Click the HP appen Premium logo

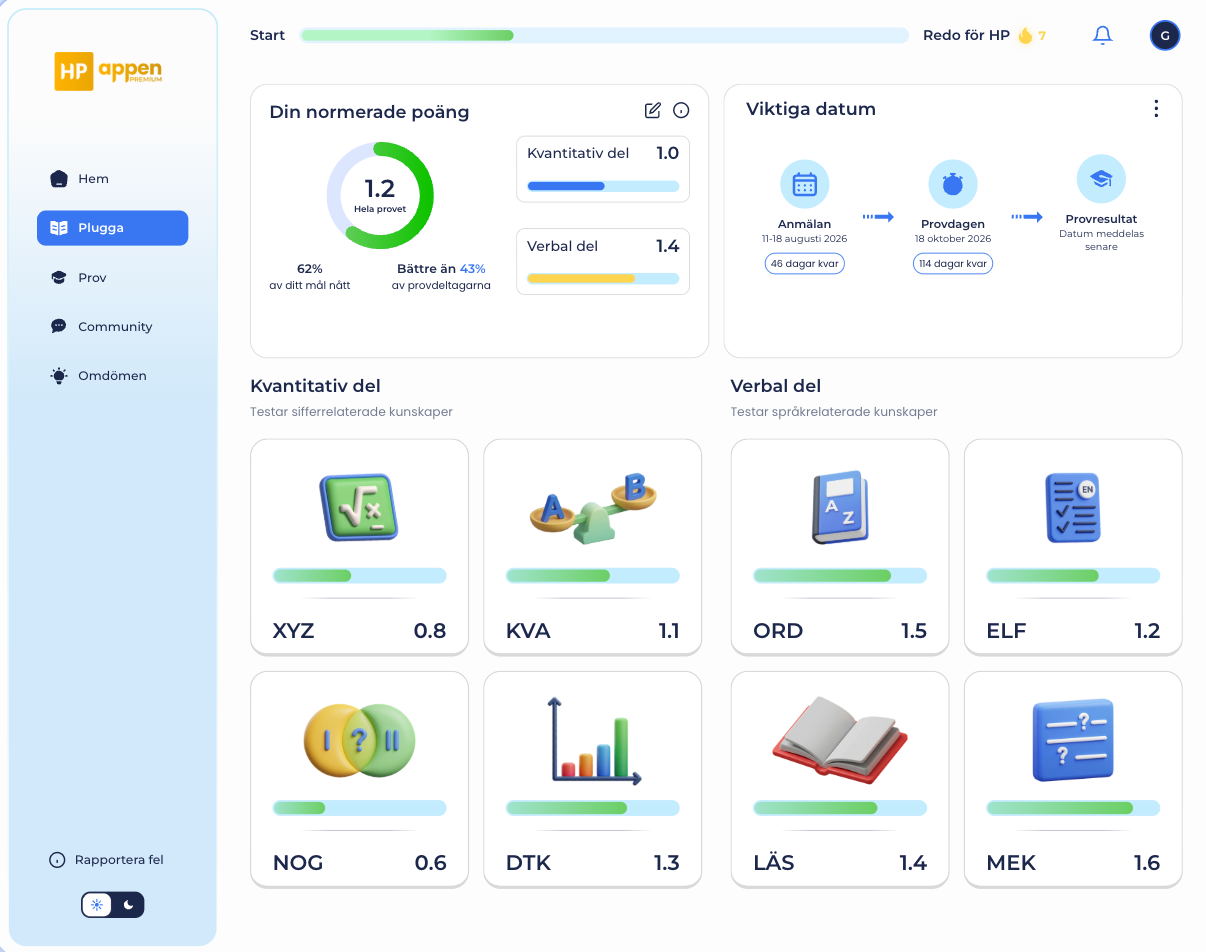(108, 71)
